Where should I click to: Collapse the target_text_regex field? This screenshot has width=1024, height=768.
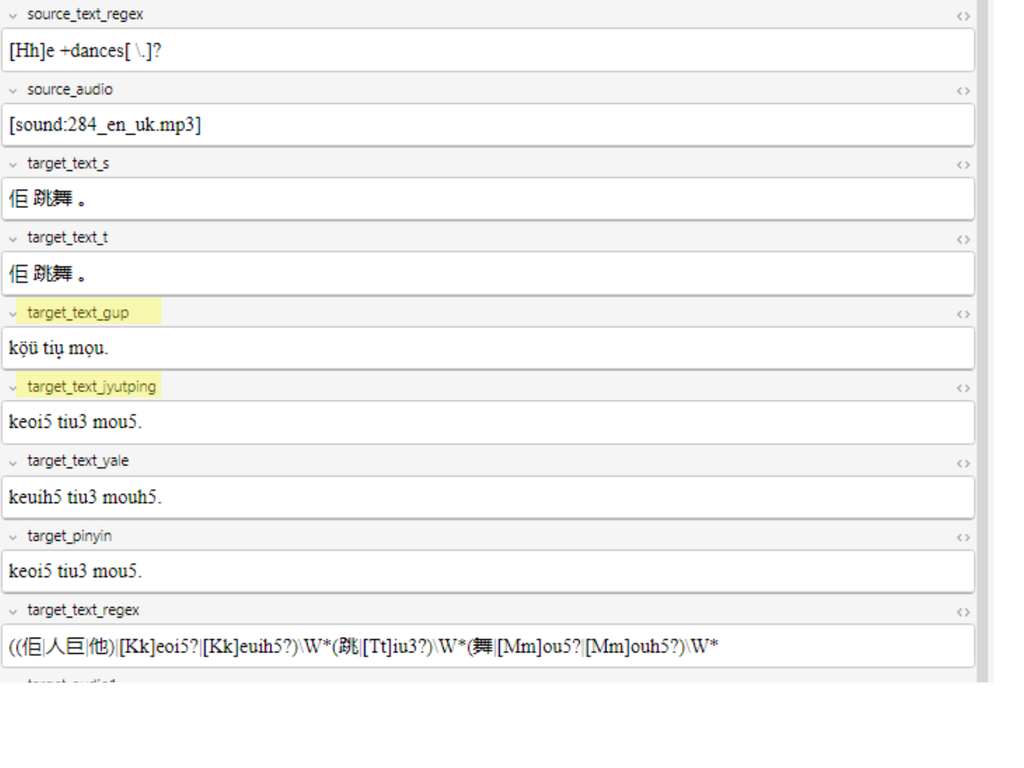12,612
